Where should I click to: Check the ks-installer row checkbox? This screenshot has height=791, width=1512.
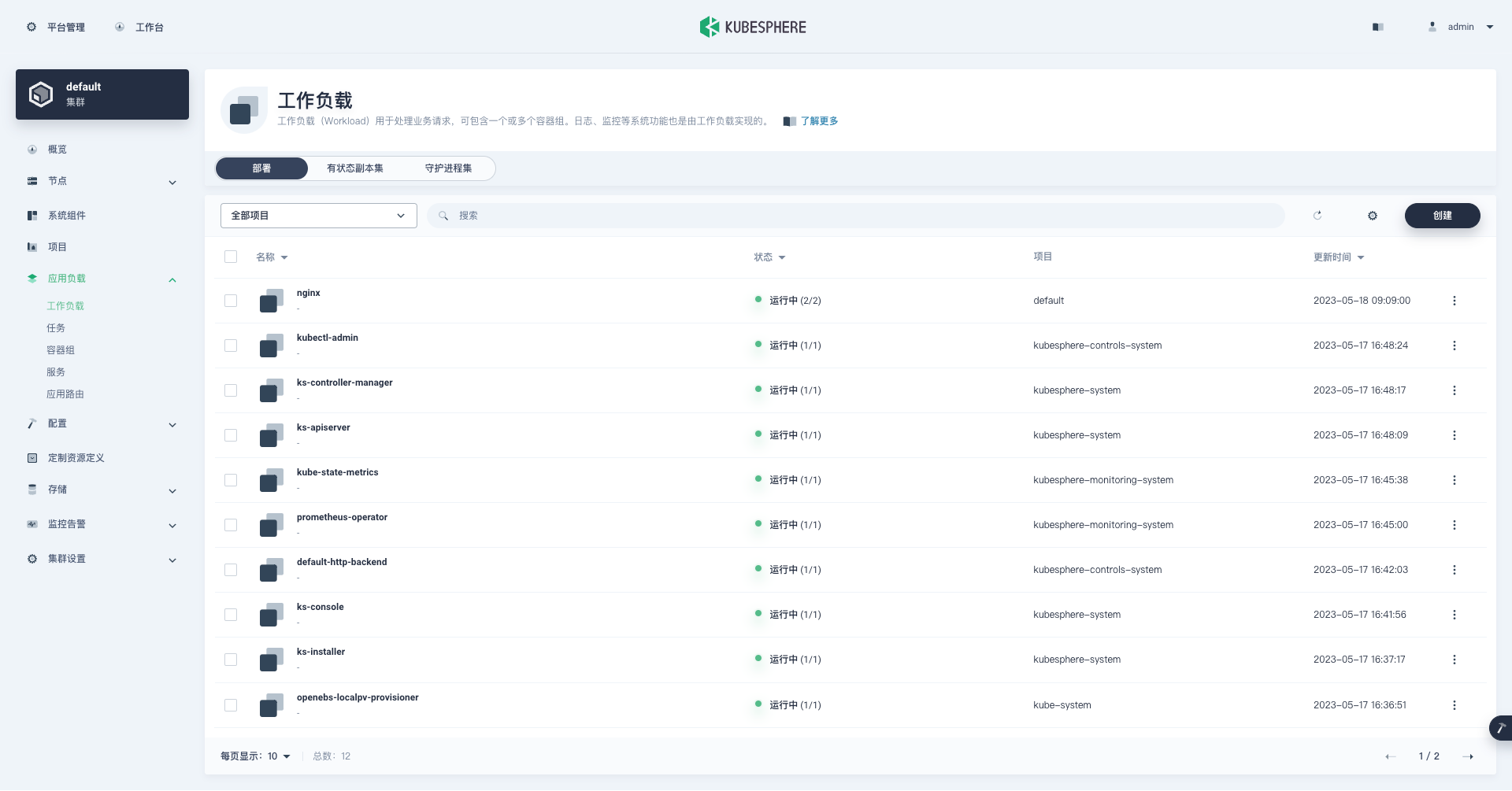tap(231, 660)
